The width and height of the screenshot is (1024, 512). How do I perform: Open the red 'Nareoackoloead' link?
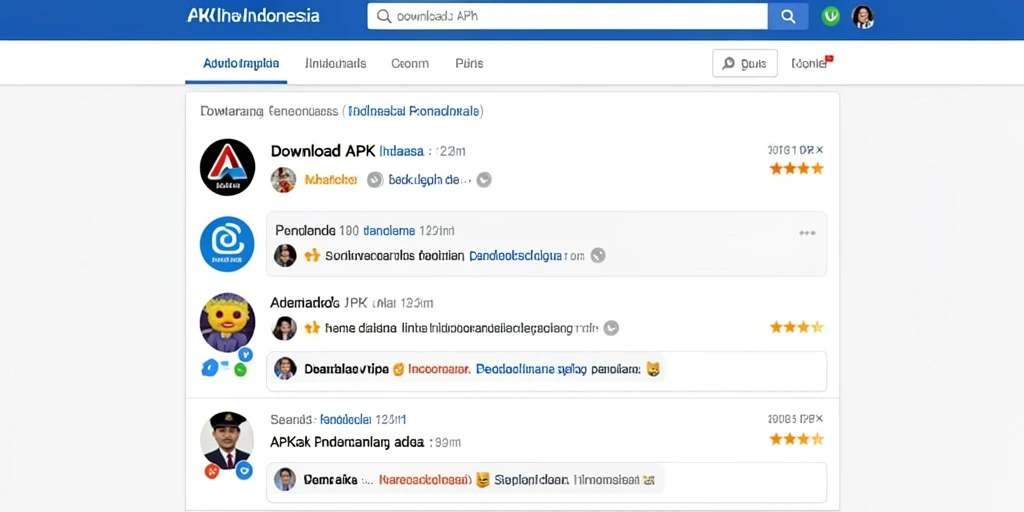pyautogui.click(x=425, y=481)
